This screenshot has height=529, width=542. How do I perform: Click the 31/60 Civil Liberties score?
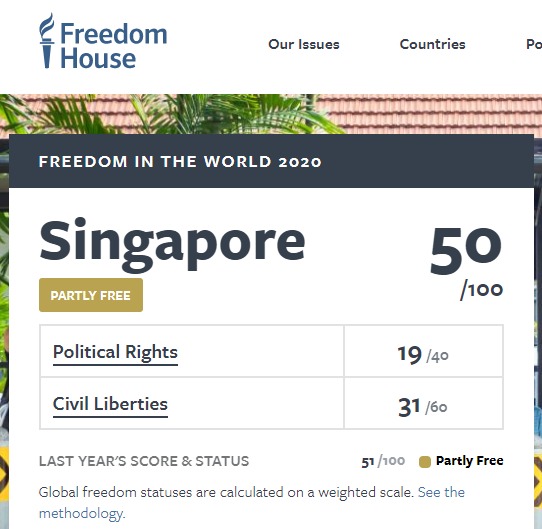(x=423, y=407)
